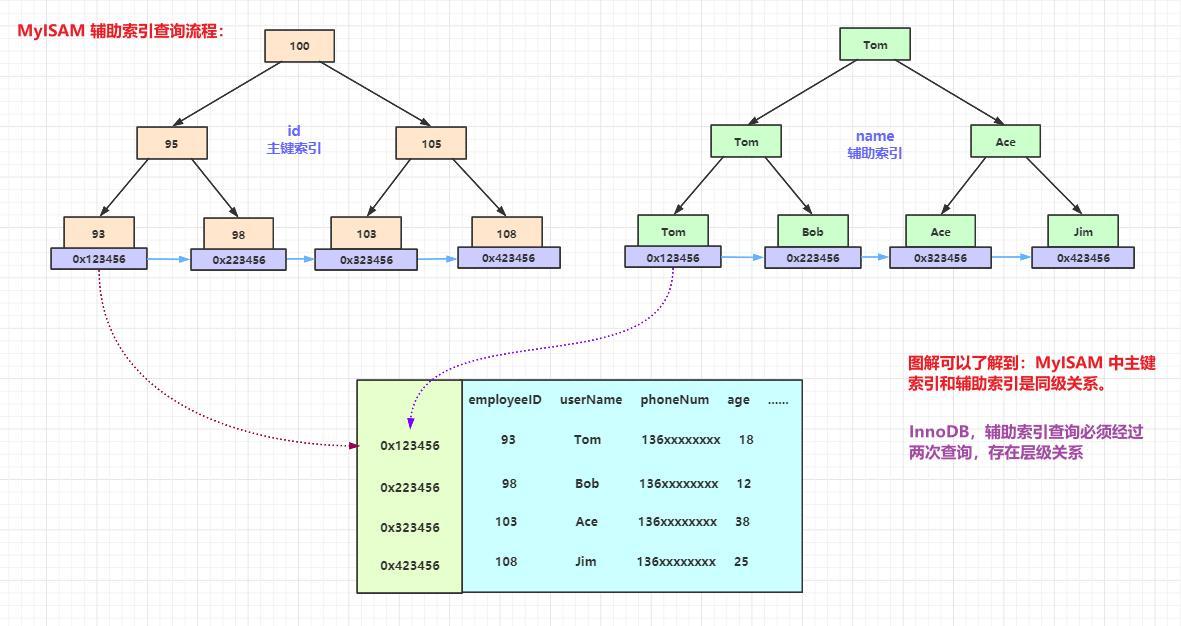
Task: Click the 'name 辅助索引' label
Action: pos(874,143)
